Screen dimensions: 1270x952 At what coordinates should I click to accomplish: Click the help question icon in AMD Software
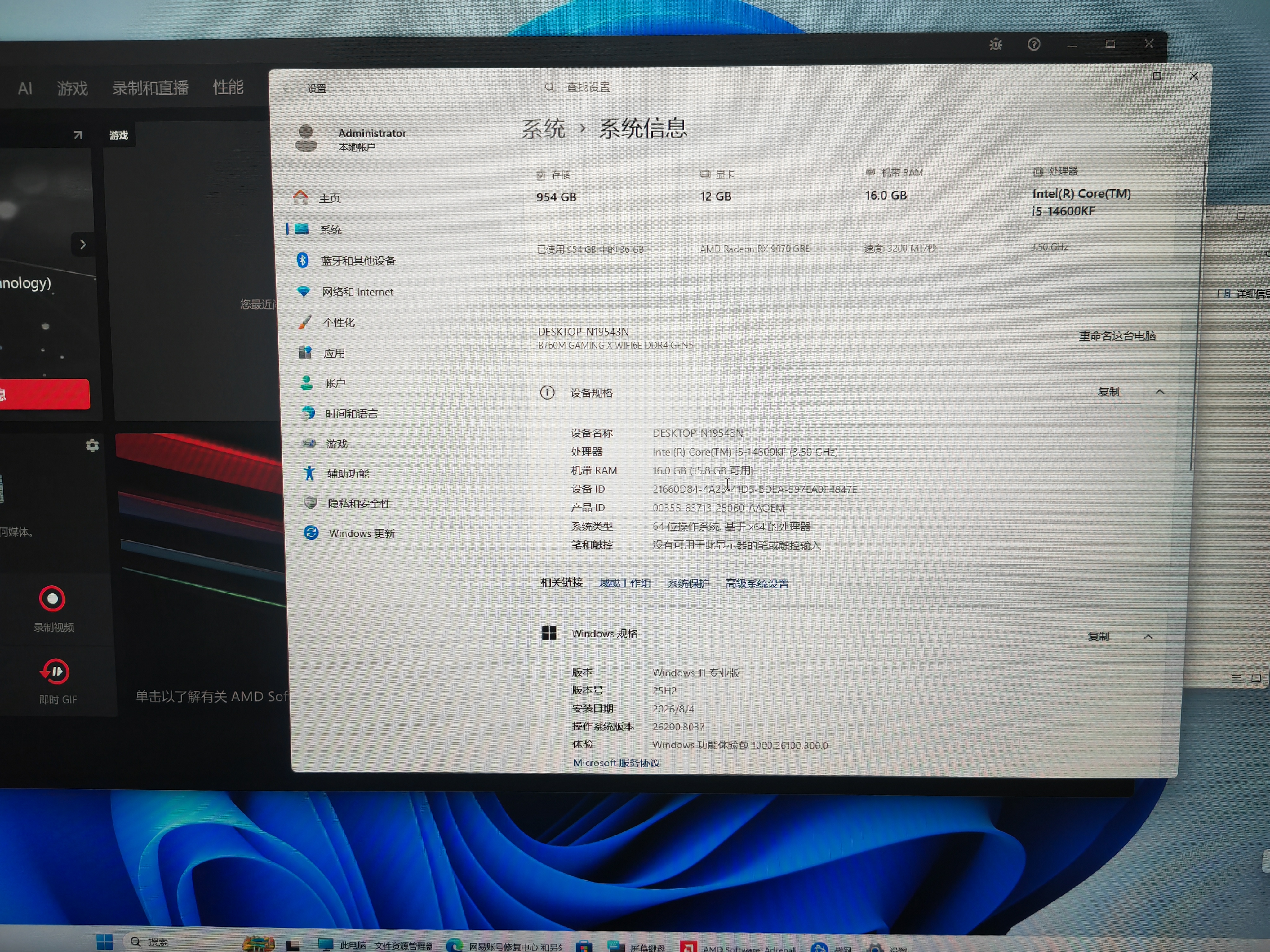(1034, 44)
